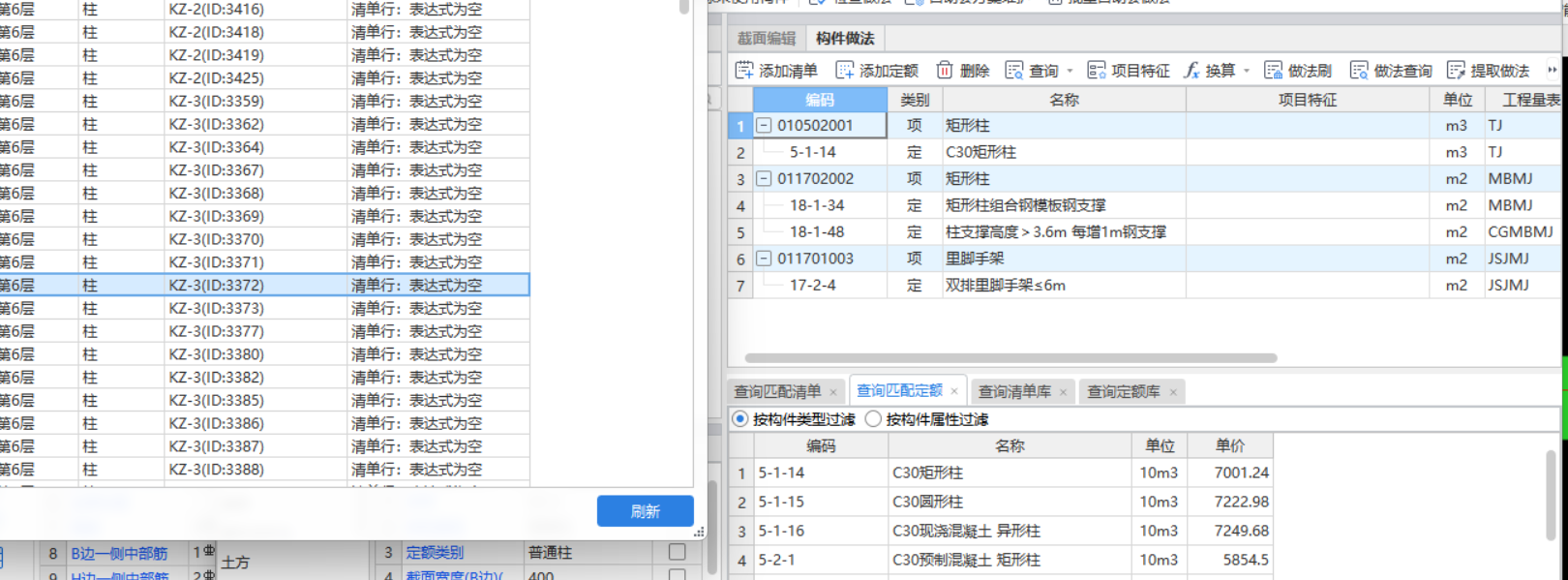Click the 做法刷 brush icon
1568x580 pixels.
pos(1274,70)
